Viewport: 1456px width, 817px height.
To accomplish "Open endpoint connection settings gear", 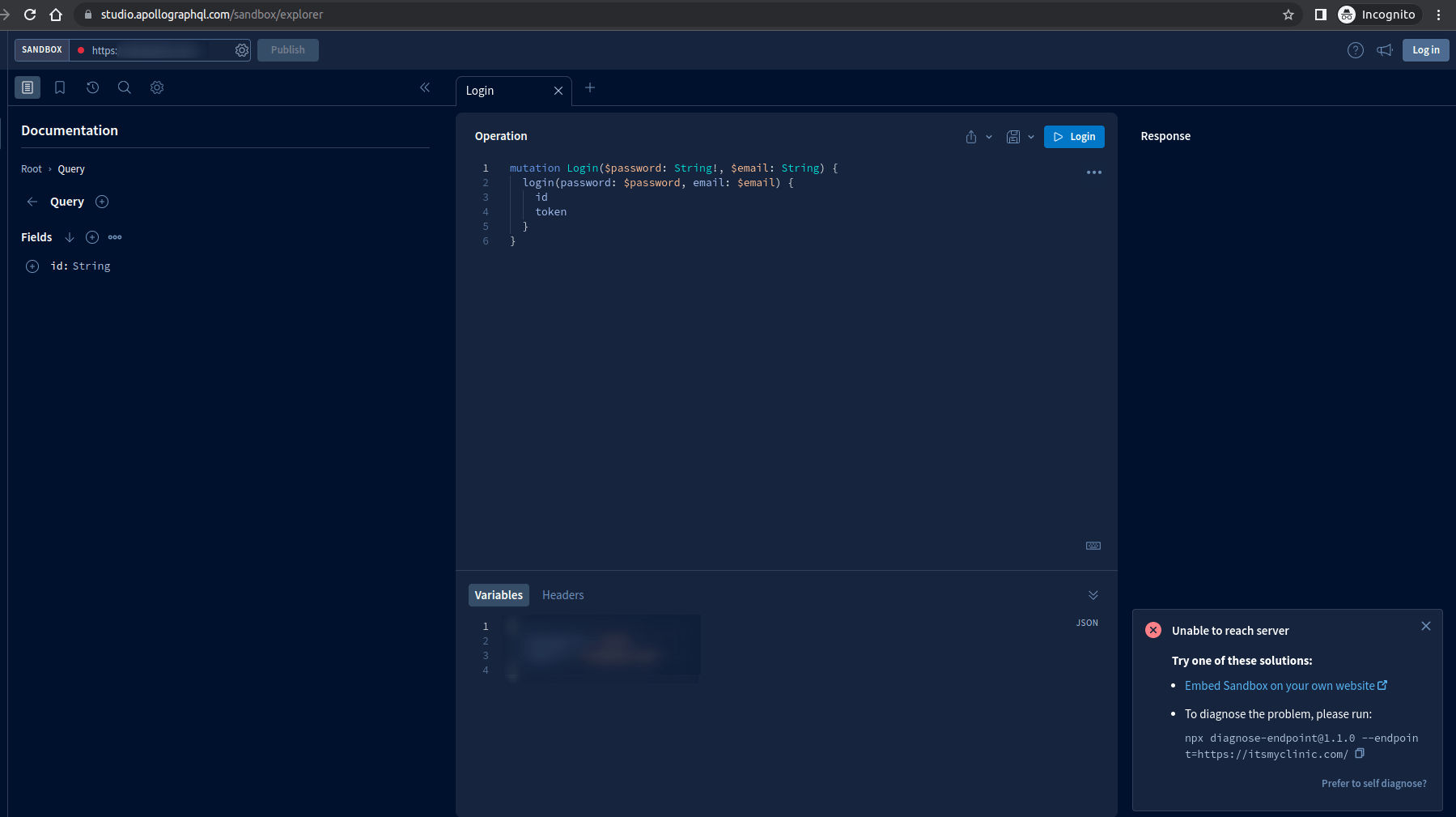I will (242, 50).
